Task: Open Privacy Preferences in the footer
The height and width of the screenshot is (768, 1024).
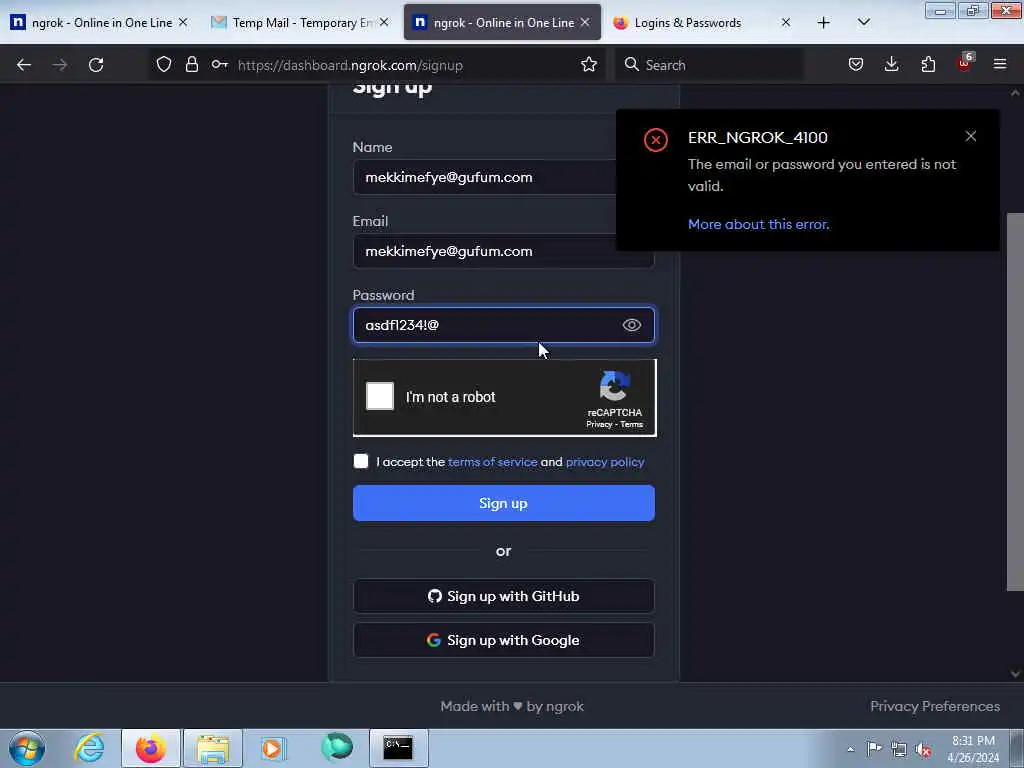Action: pyautogui.click(x=935, y=706)
